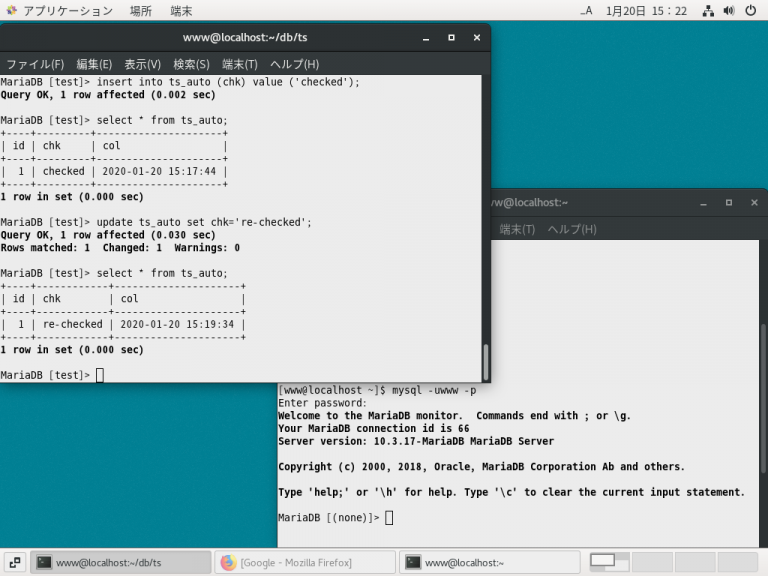Click the 'checked' cell in first result
This screenshot has height=576, width=768.
(64, 171)
